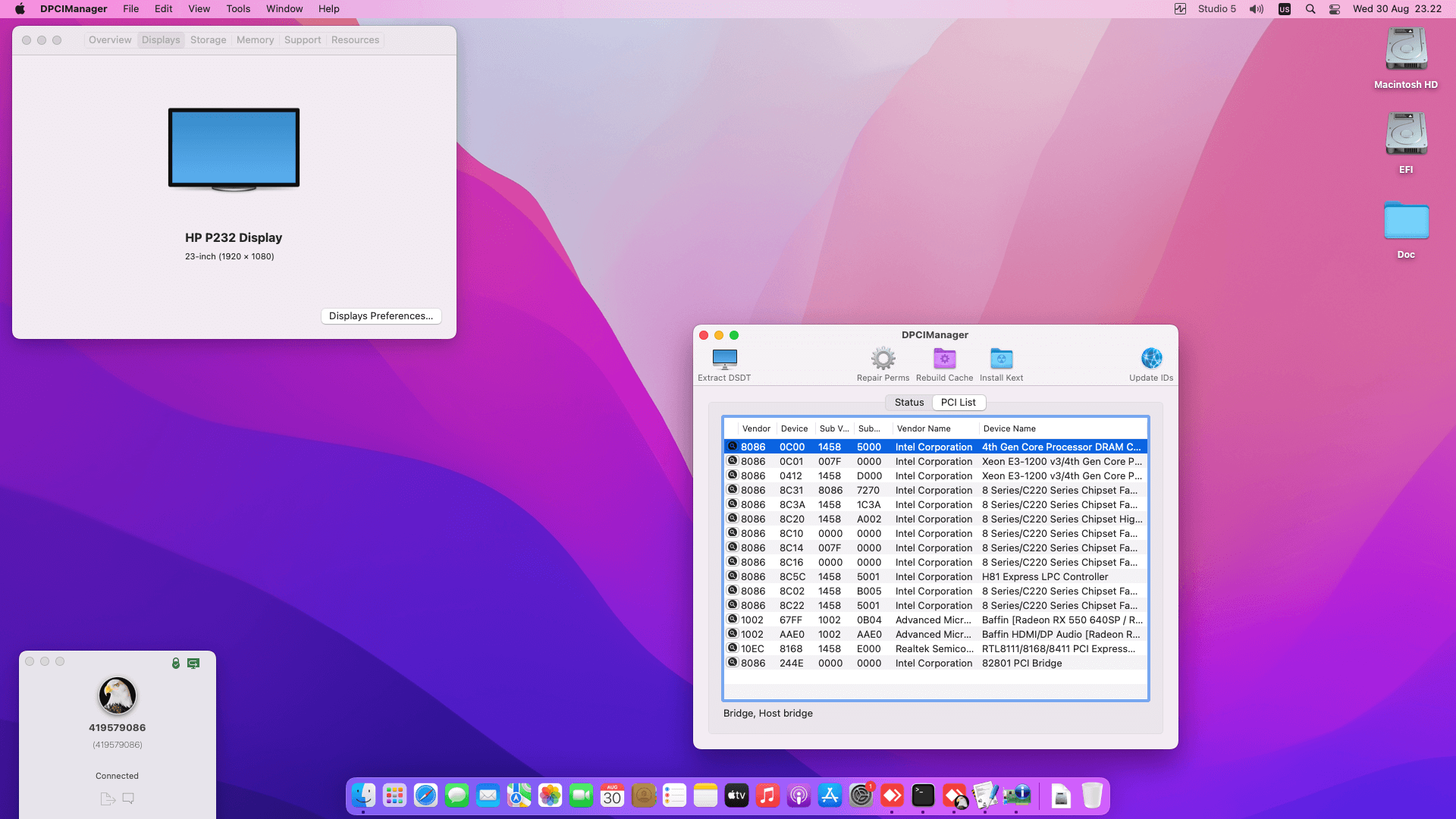Open the Tools menu

point(238,9)
